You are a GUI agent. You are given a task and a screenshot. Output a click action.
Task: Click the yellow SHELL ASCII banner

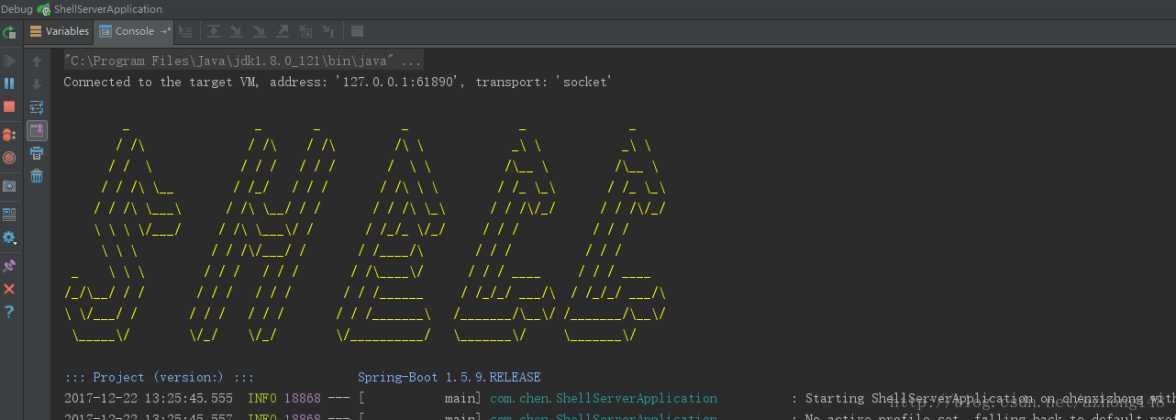(x=365, y=234)
